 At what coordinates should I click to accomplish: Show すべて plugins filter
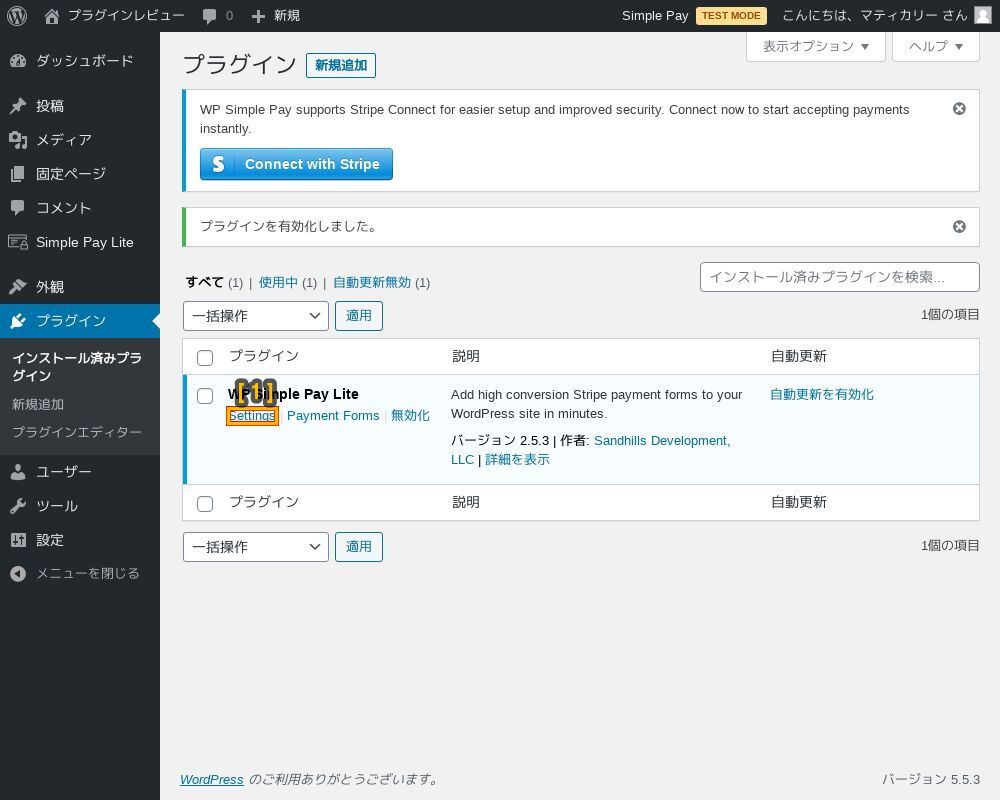click(204, 282)
